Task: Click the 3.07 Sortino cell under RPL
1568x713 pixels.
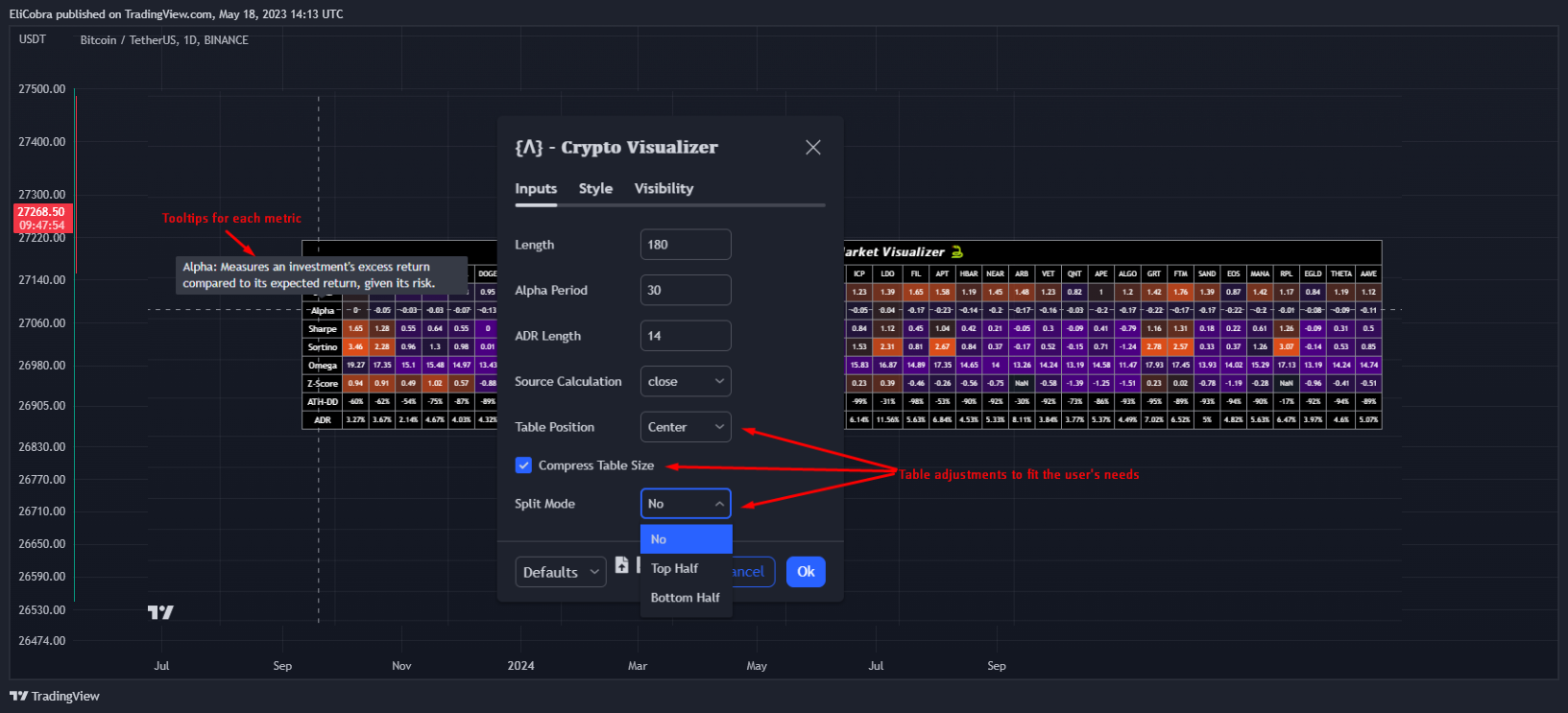Action: (x=1287, y=347)
